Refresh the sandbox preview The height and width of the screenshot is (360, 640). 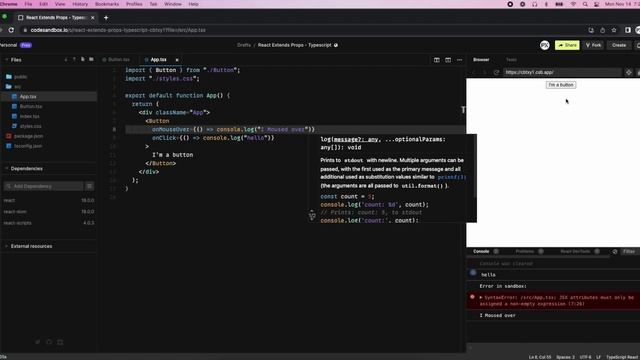coord(496,72)
